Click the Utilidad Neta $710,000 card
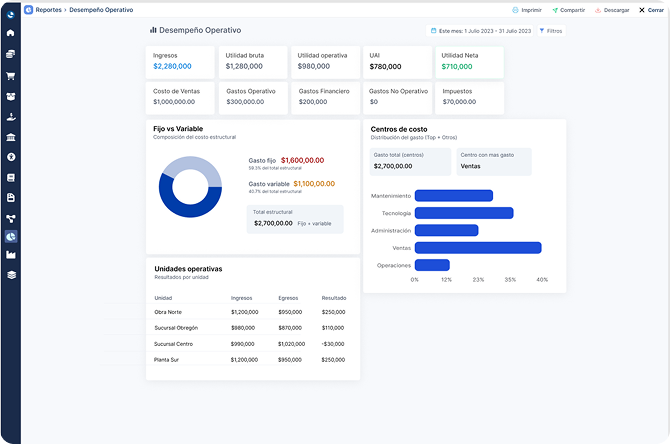The image size is (670, 444). 469,61
